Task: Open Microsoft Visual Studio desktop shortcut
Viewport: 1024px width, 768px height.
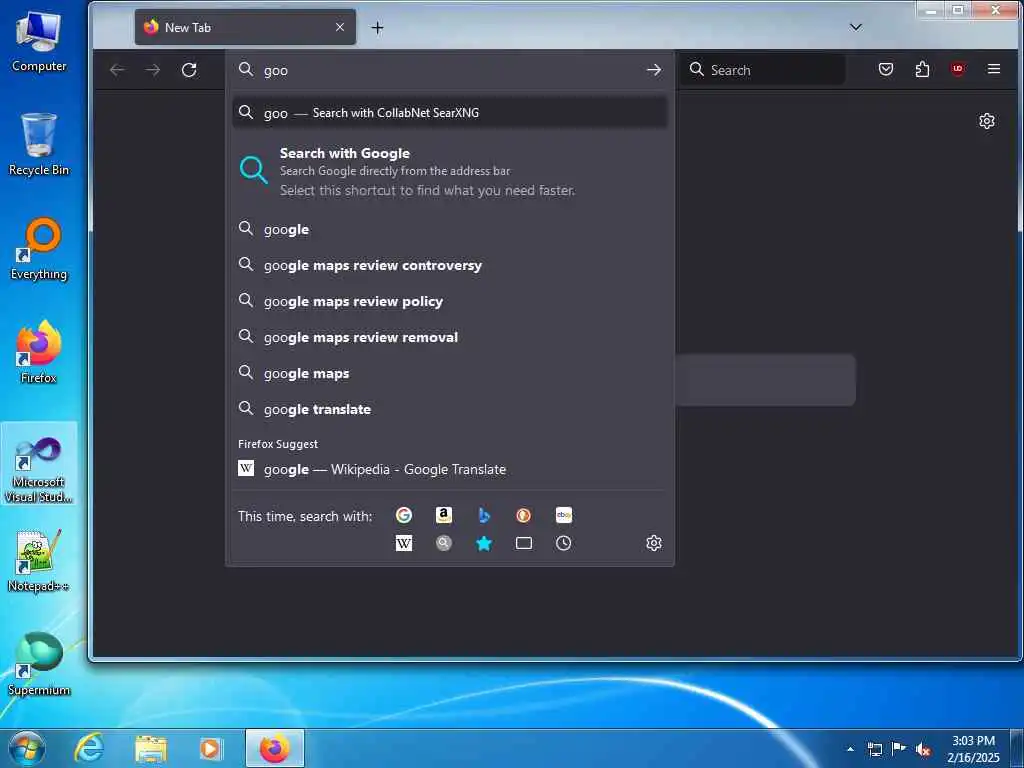Action: (x=39, y=464)
